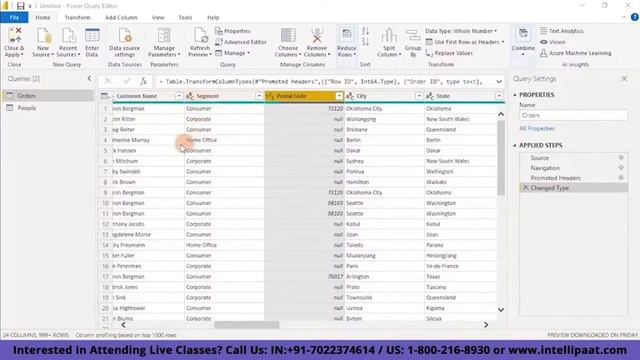Viewport: 640px width, 360px height.
Task: Open the Customer Name column filter dropdown
Action: tap(179, 96)
